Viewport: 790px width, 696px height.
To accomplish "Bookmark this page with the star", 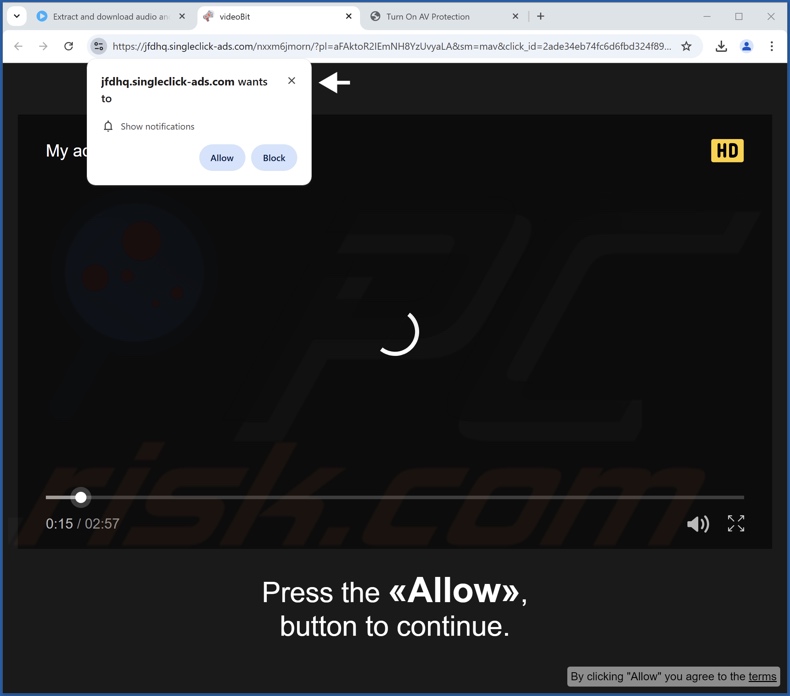I will (686, 46).
